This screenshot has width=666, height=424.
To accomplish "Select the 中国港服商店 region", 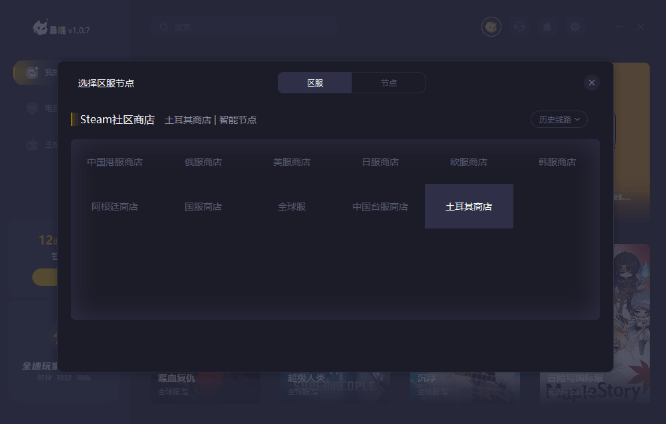I will pos(115,162).
